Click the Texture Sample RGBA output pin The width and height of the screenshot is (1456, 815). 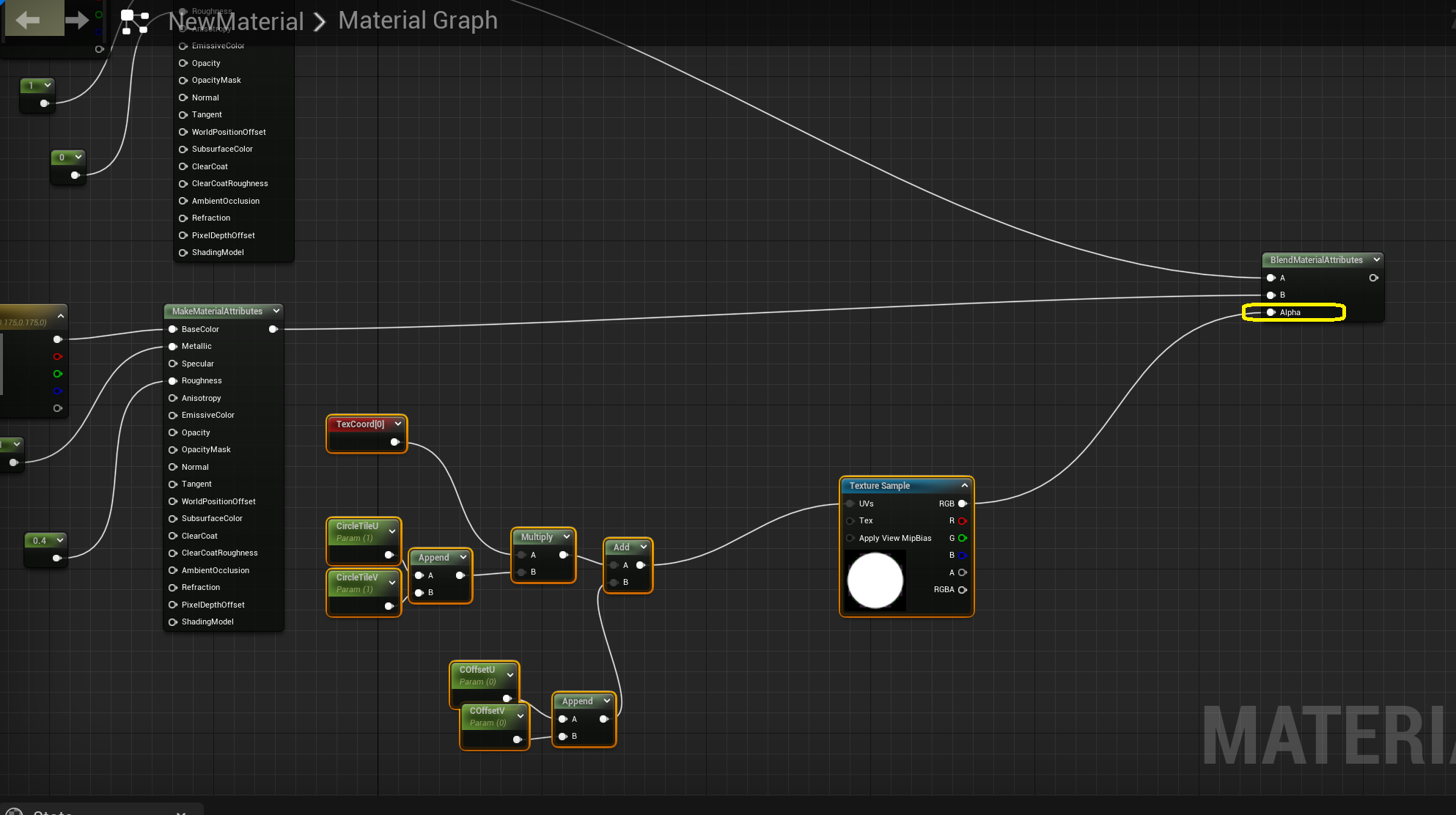coord(963,590)
